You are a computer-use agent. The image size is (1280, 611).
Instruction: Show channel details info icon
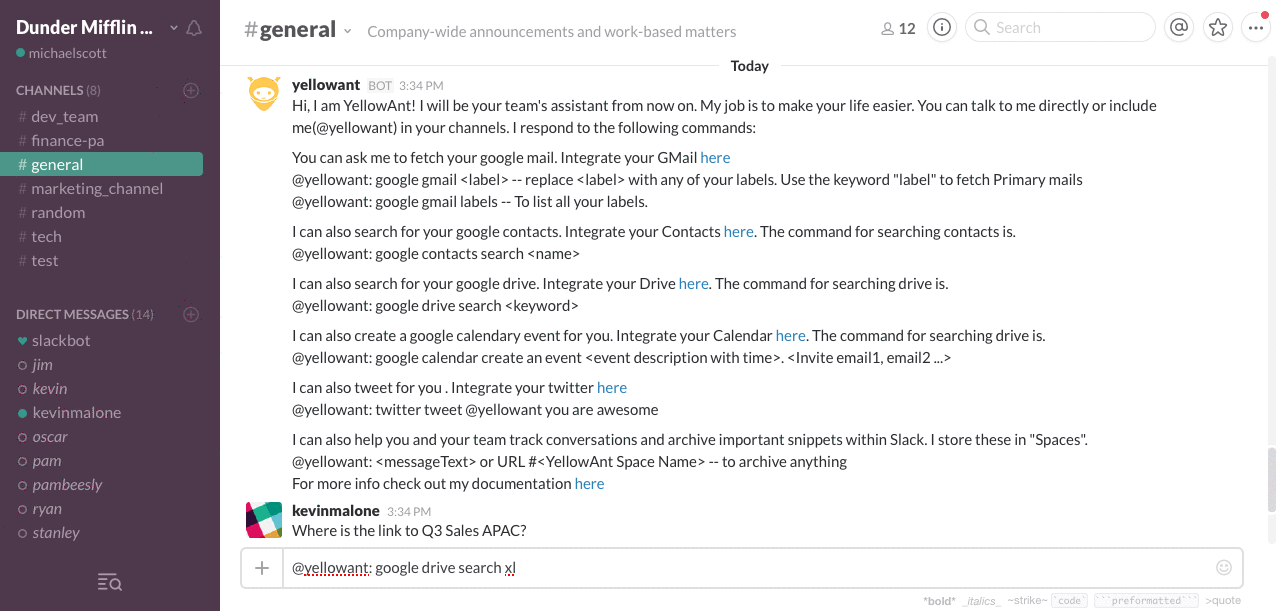941,28
